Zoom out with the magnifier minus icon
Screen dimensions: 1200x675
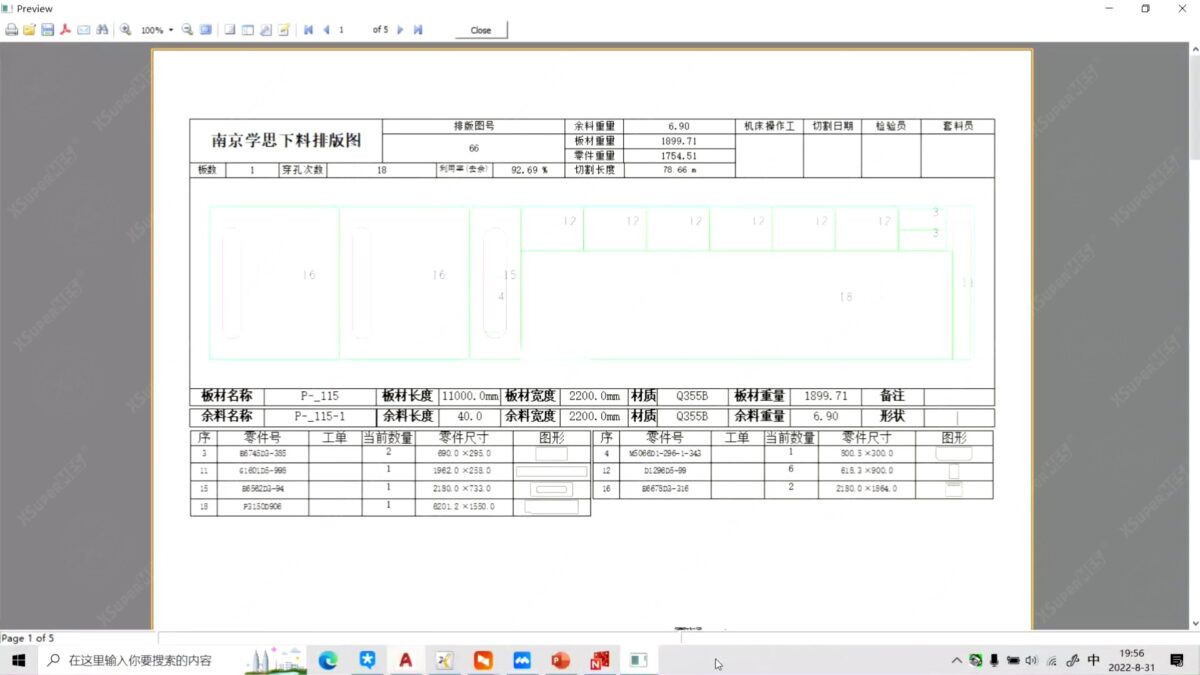tap(187, 30)
